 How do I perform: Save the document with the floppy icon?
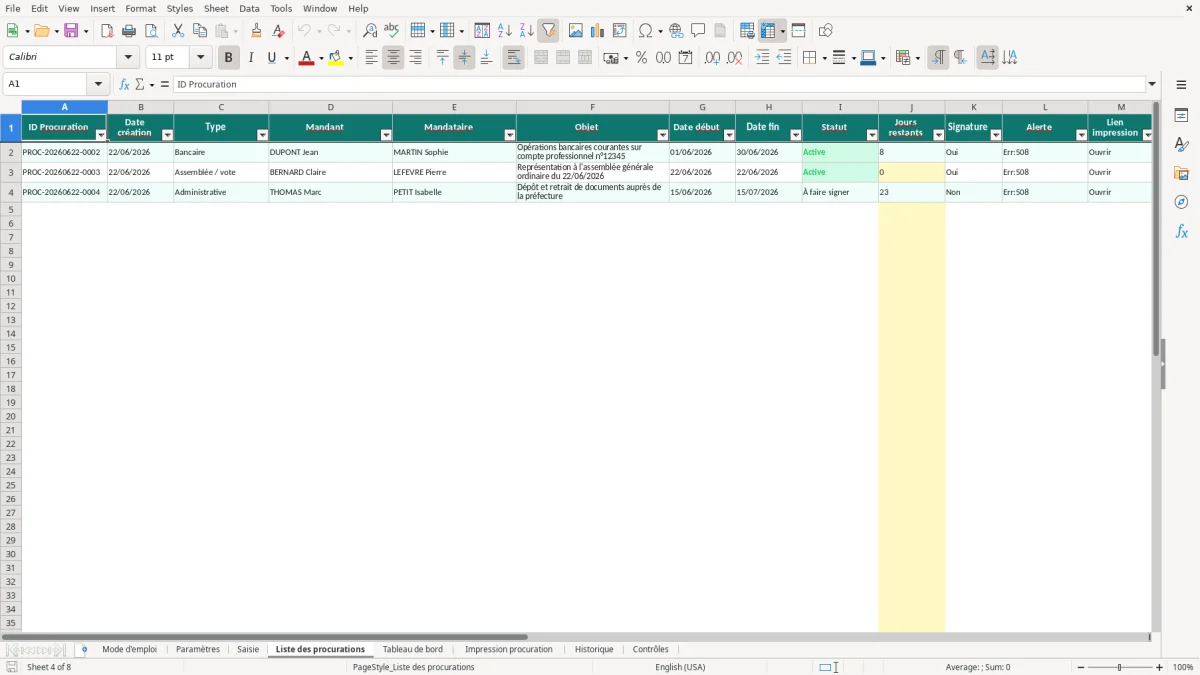tap(71, 31)
